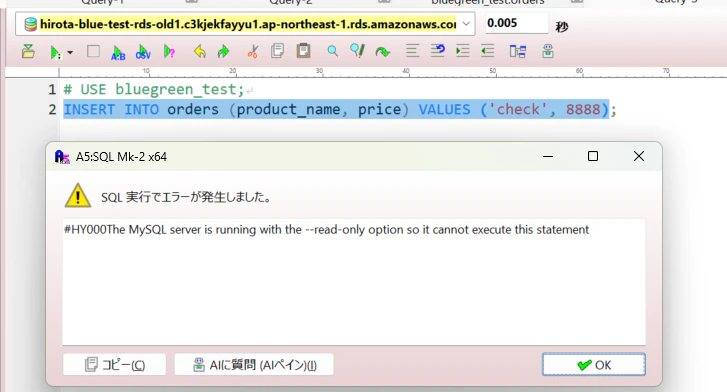Close the A5:SQL Mk-2 error dialog
Viewport: 727px width, 392px height.
[x=639, y=156]
